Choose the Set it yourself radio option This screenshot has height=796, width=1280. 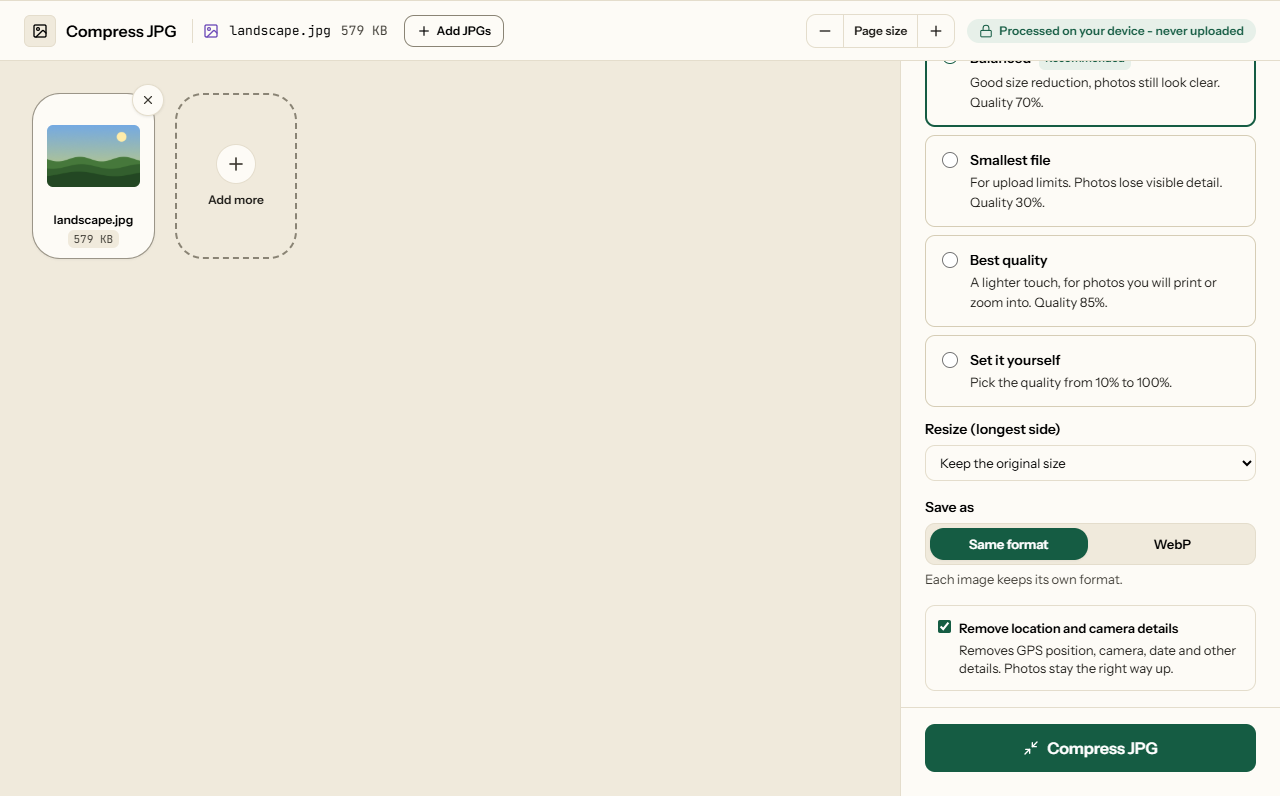pyautogui.click(x=950, y=360)
